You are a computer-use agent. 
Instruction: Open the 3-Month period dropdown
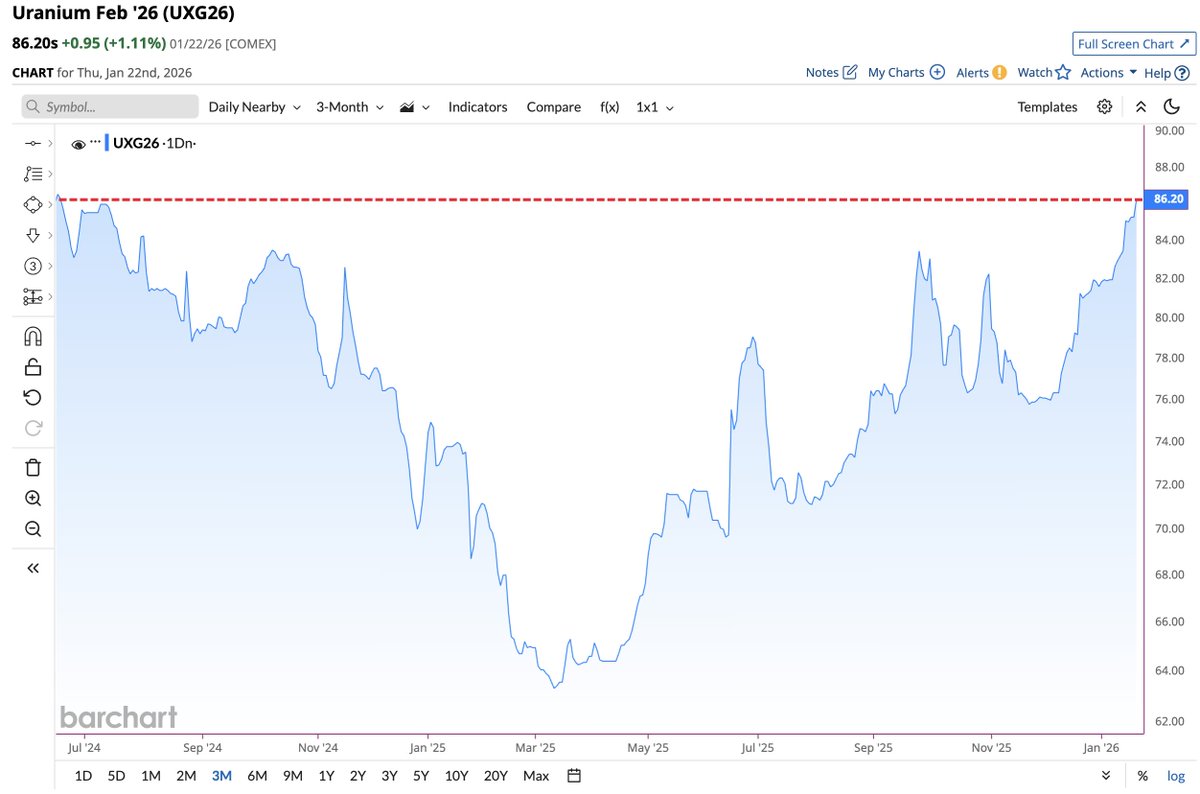click(x=349, y=107)
